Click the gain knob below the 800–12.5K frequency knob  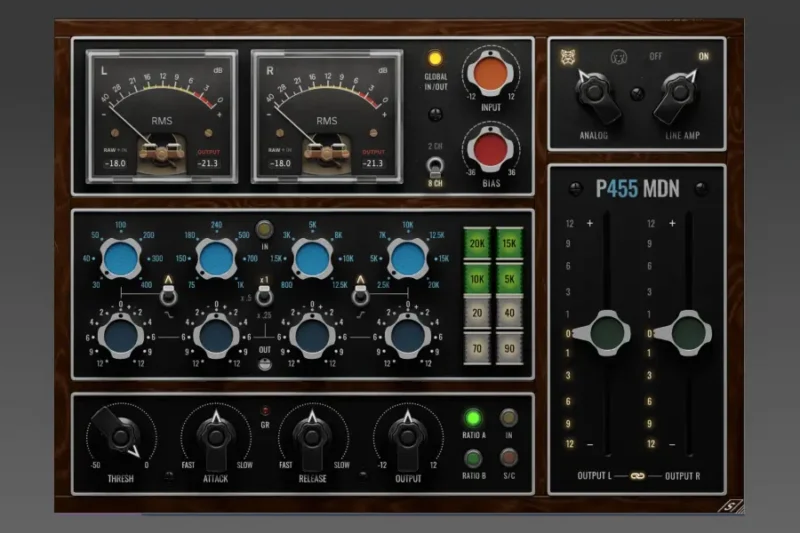[x=312, y=337]
